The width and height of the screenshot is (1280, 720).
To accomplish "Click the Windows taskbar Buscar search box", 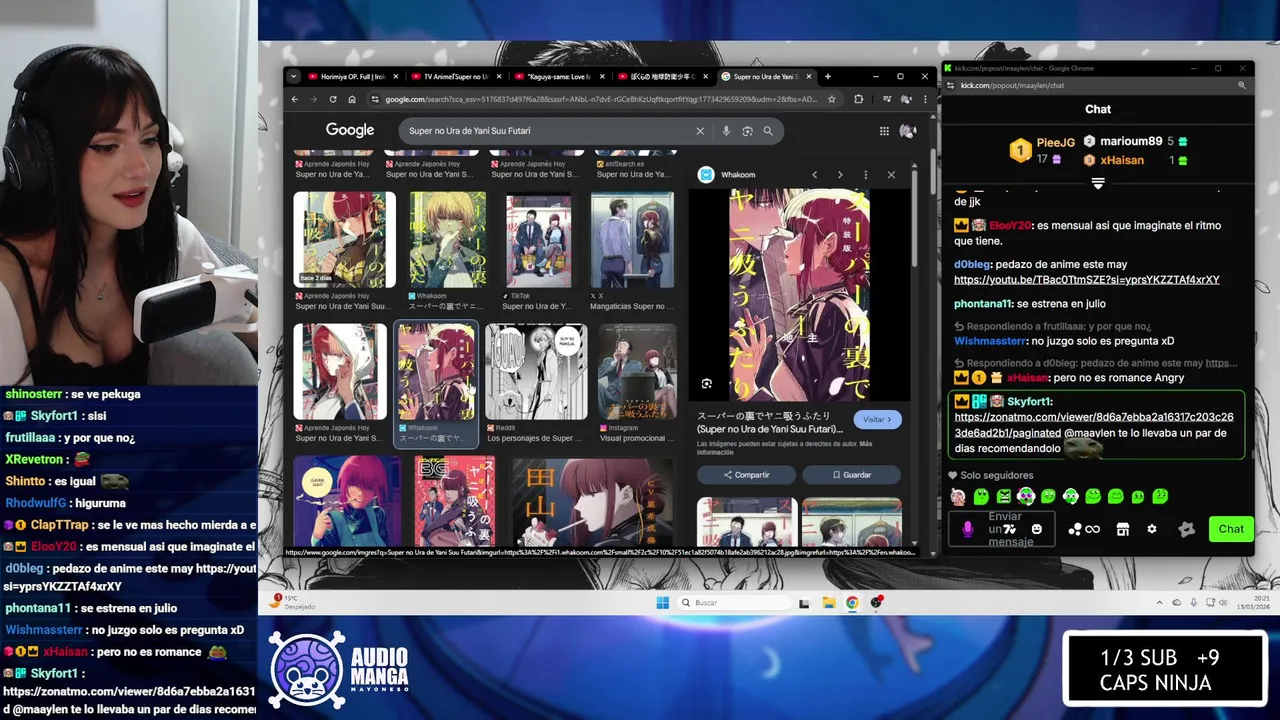I will 732,602.
